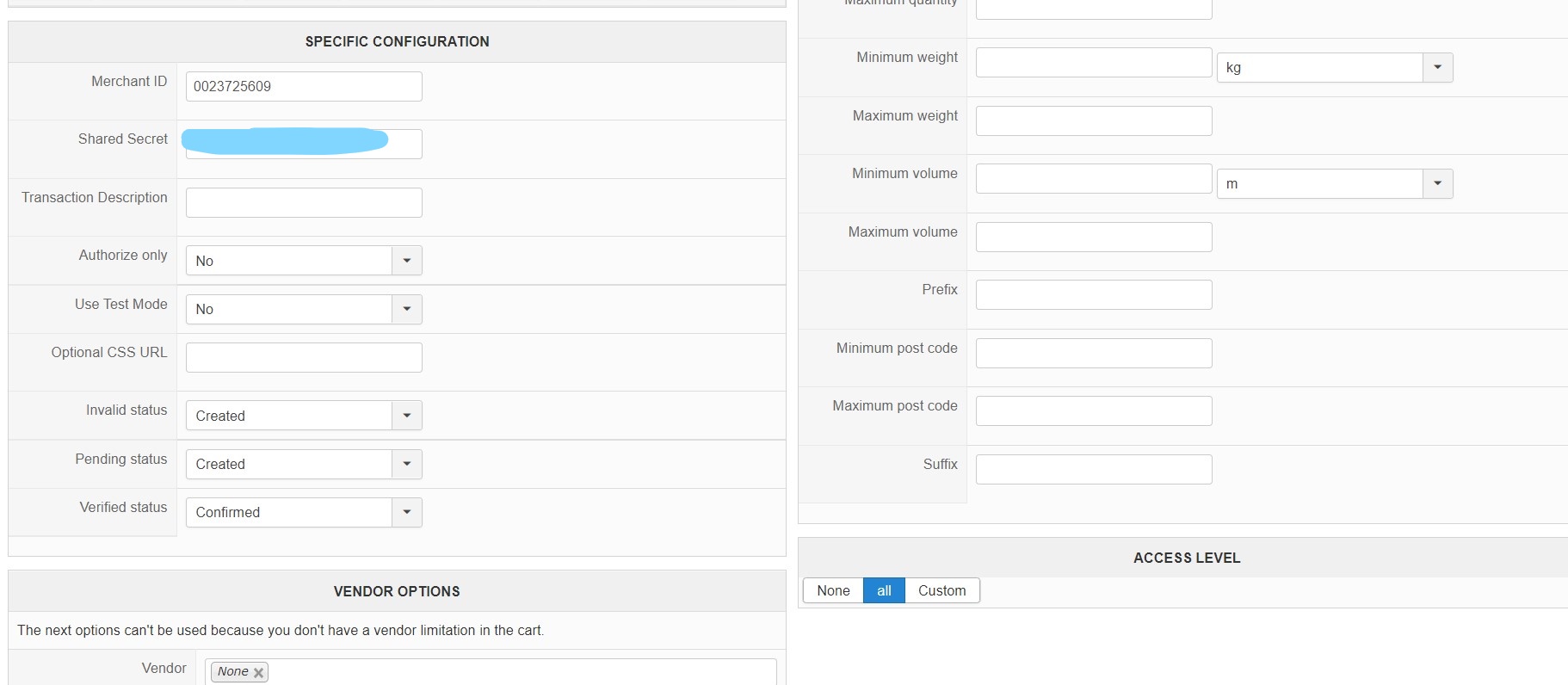
Task: Remove the None vendor tag
Action: tap(258, 673)
